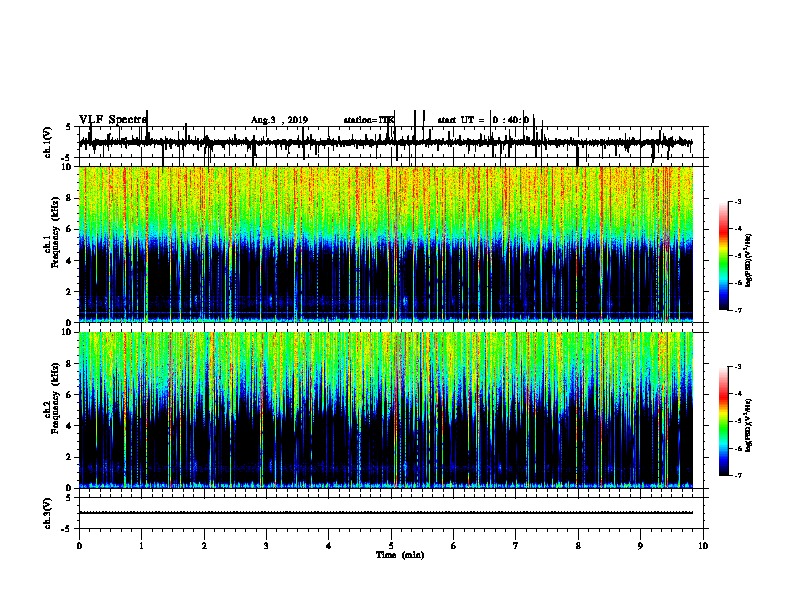The width and height of the screenshot is (792, 612).
Task: Click the ch.1 spectrogram panel
Action: 386,244
